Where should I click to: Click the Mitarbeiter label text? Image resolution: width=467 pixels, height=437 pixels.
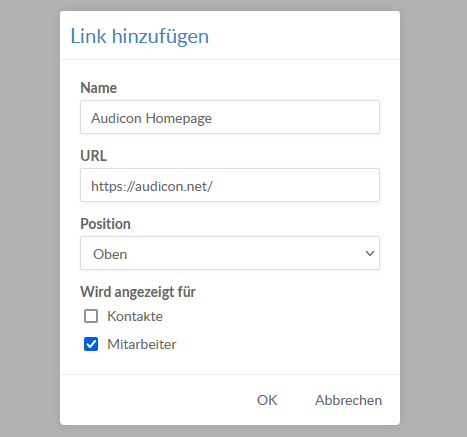pyautogui.click(x=142, y=344)
